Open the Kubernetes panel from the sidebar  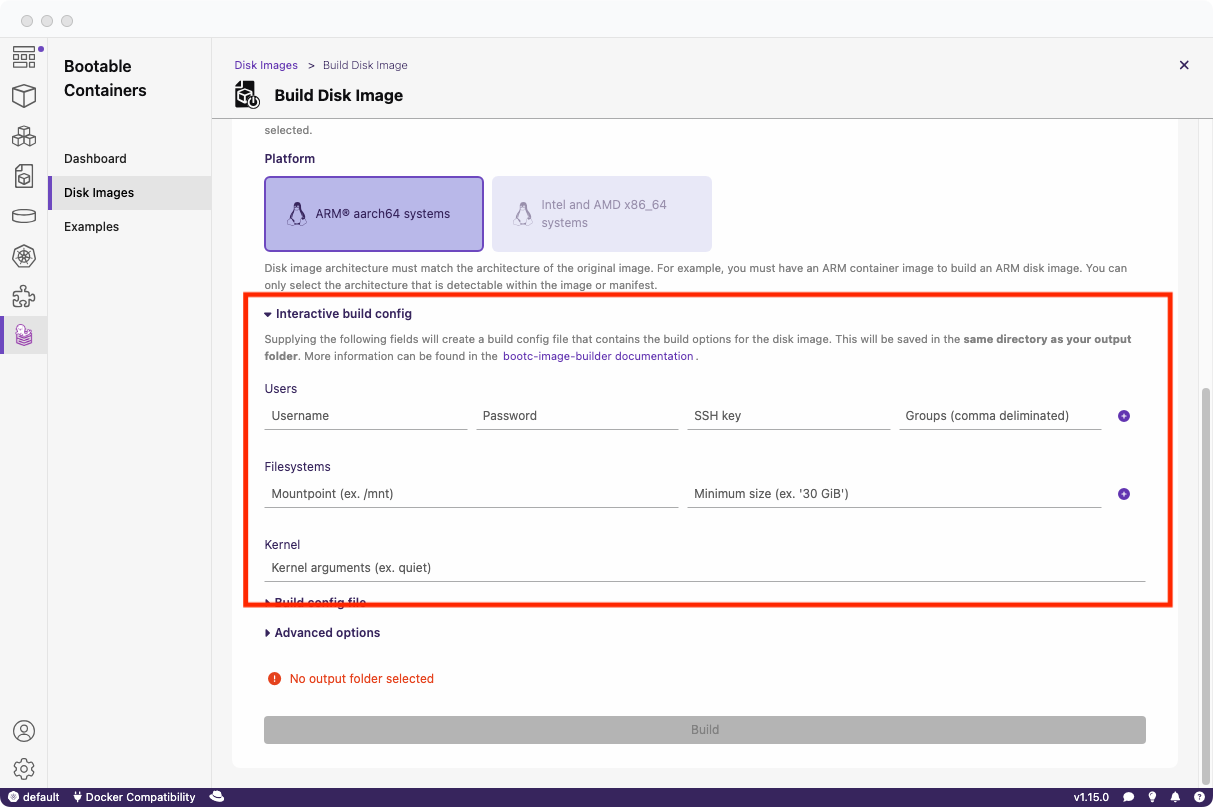tap(24, 256)
